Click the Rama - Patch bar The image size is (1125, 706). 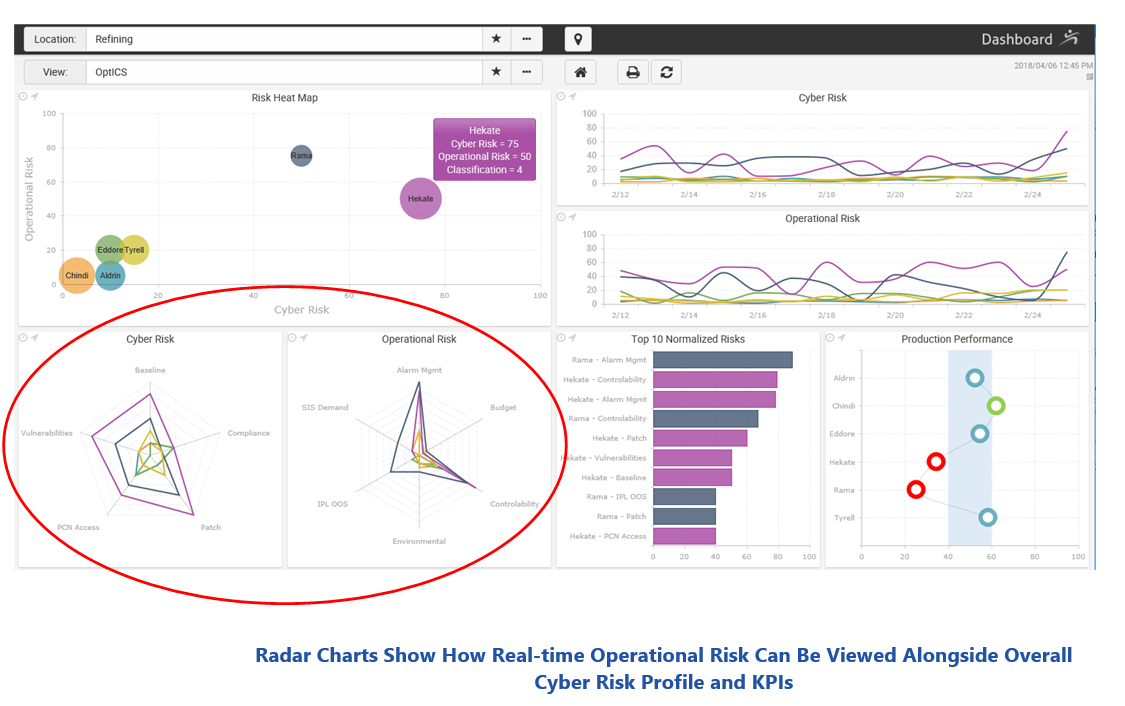pyautogui.click(x=684, y=516)
